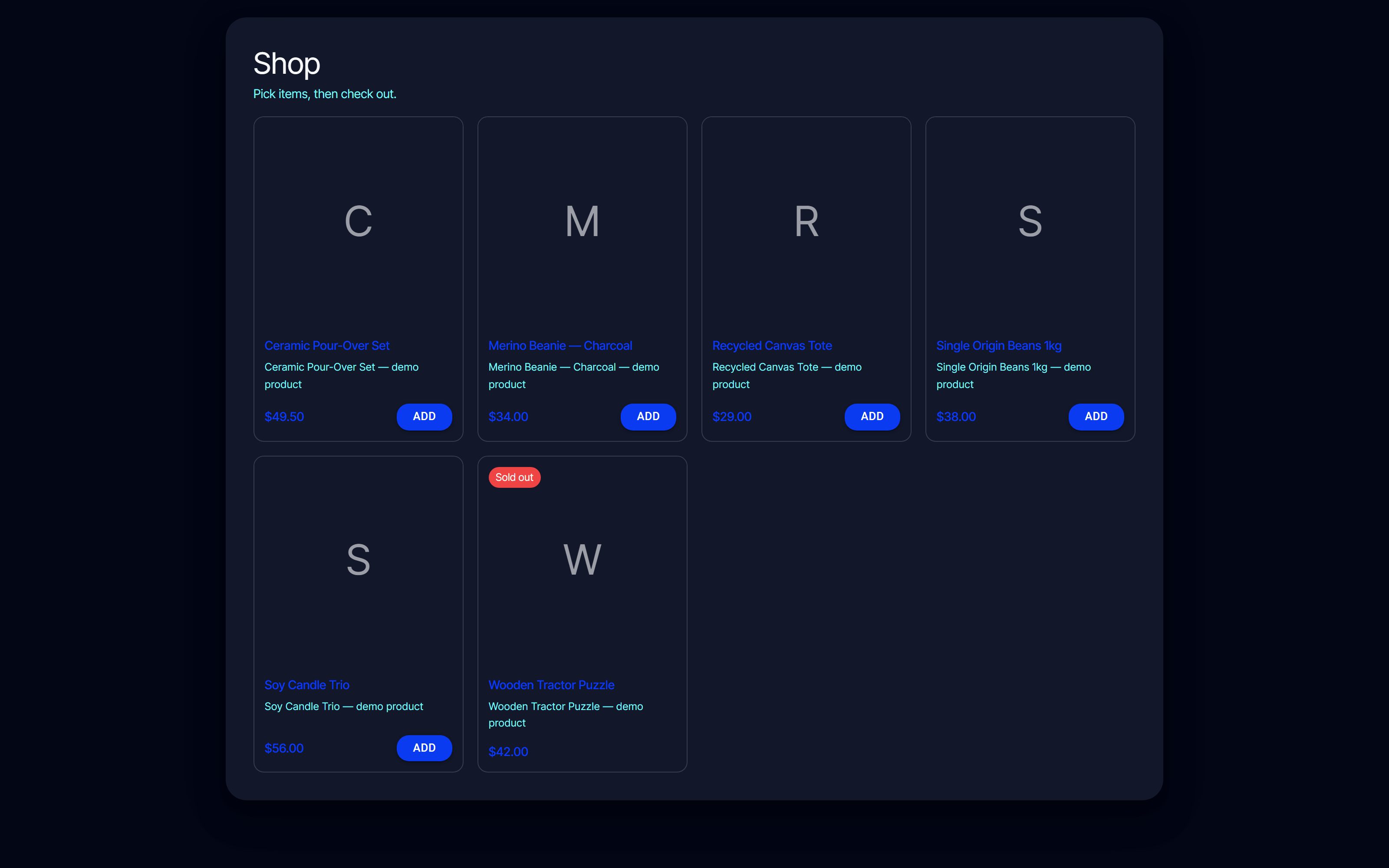Click 'Pick items, then check out.' subtitle

click(x=325, y=94)
